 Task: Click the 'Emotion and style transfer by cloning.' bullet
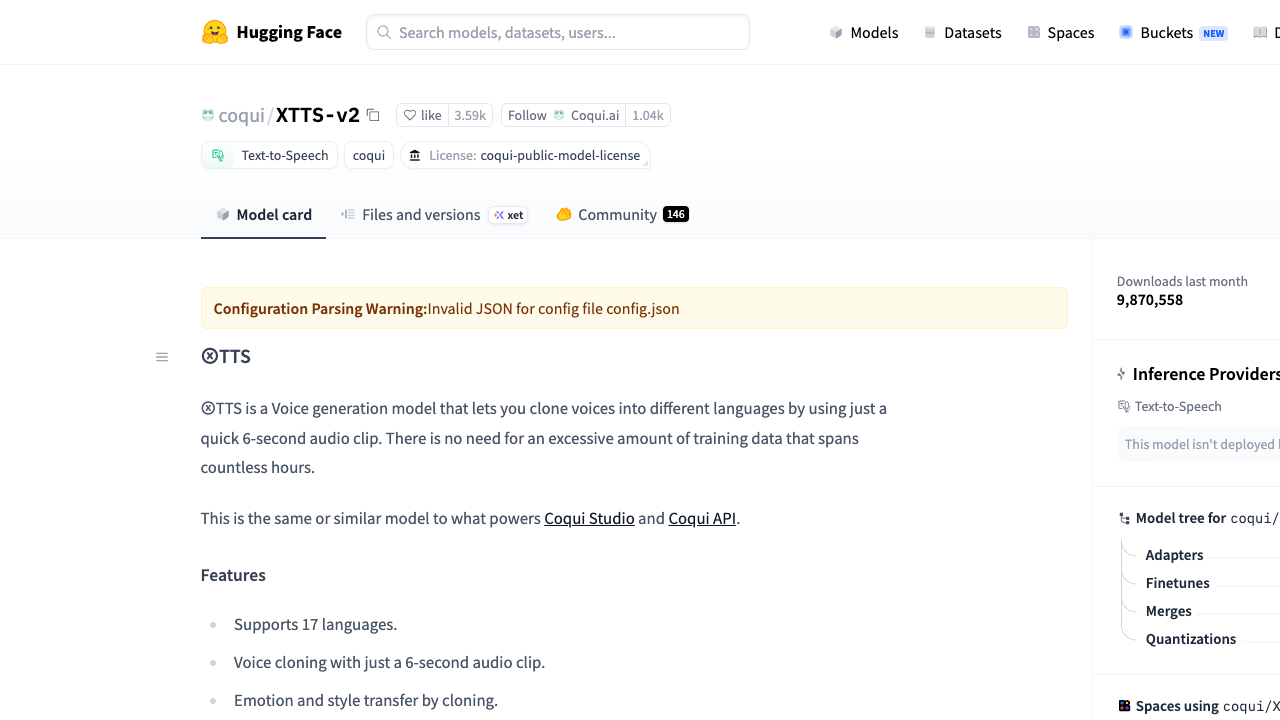366,700
